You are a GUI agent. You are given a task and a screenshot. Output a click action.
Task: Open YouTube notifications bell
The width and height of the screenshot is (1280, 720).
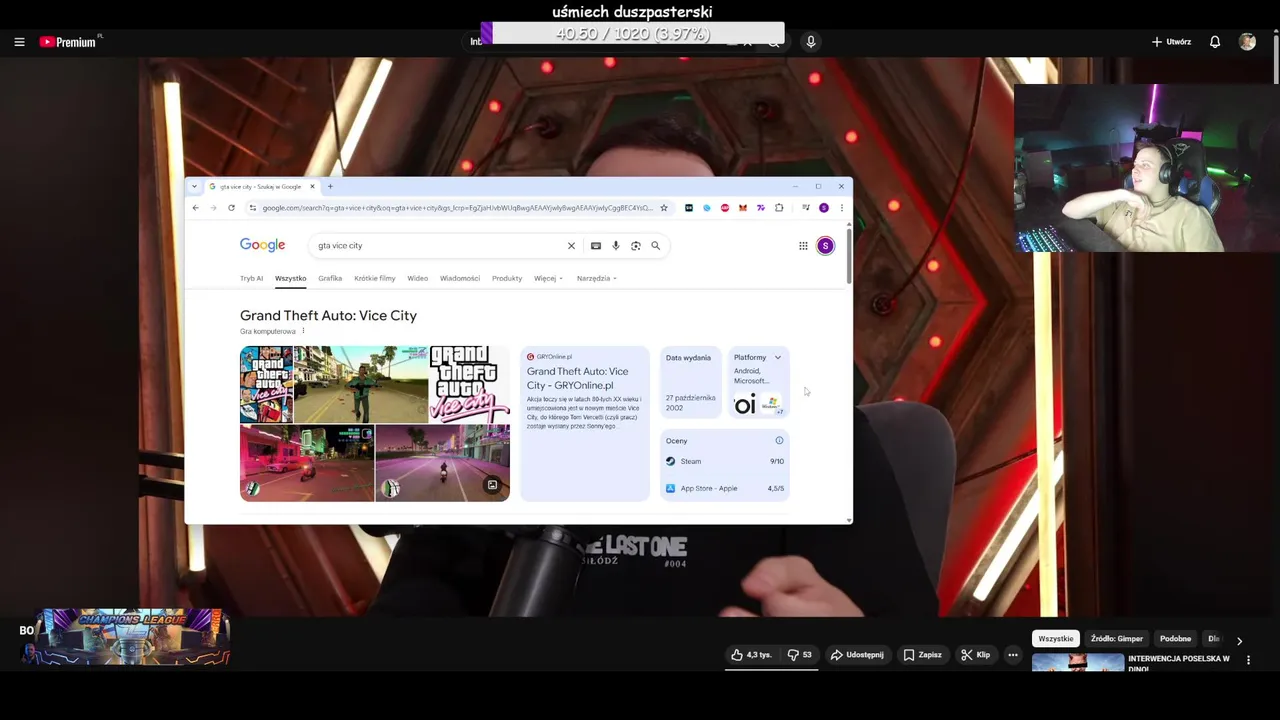pos(1215,42)
